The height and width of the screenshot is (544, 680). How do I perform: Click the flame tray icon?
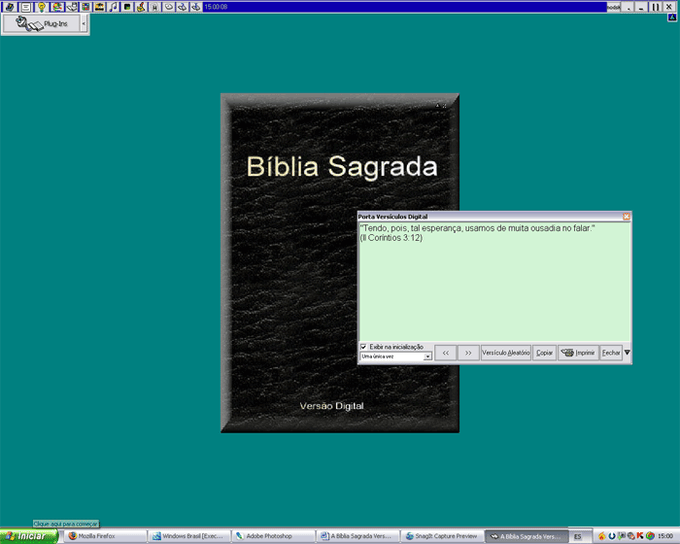[601, 536]
